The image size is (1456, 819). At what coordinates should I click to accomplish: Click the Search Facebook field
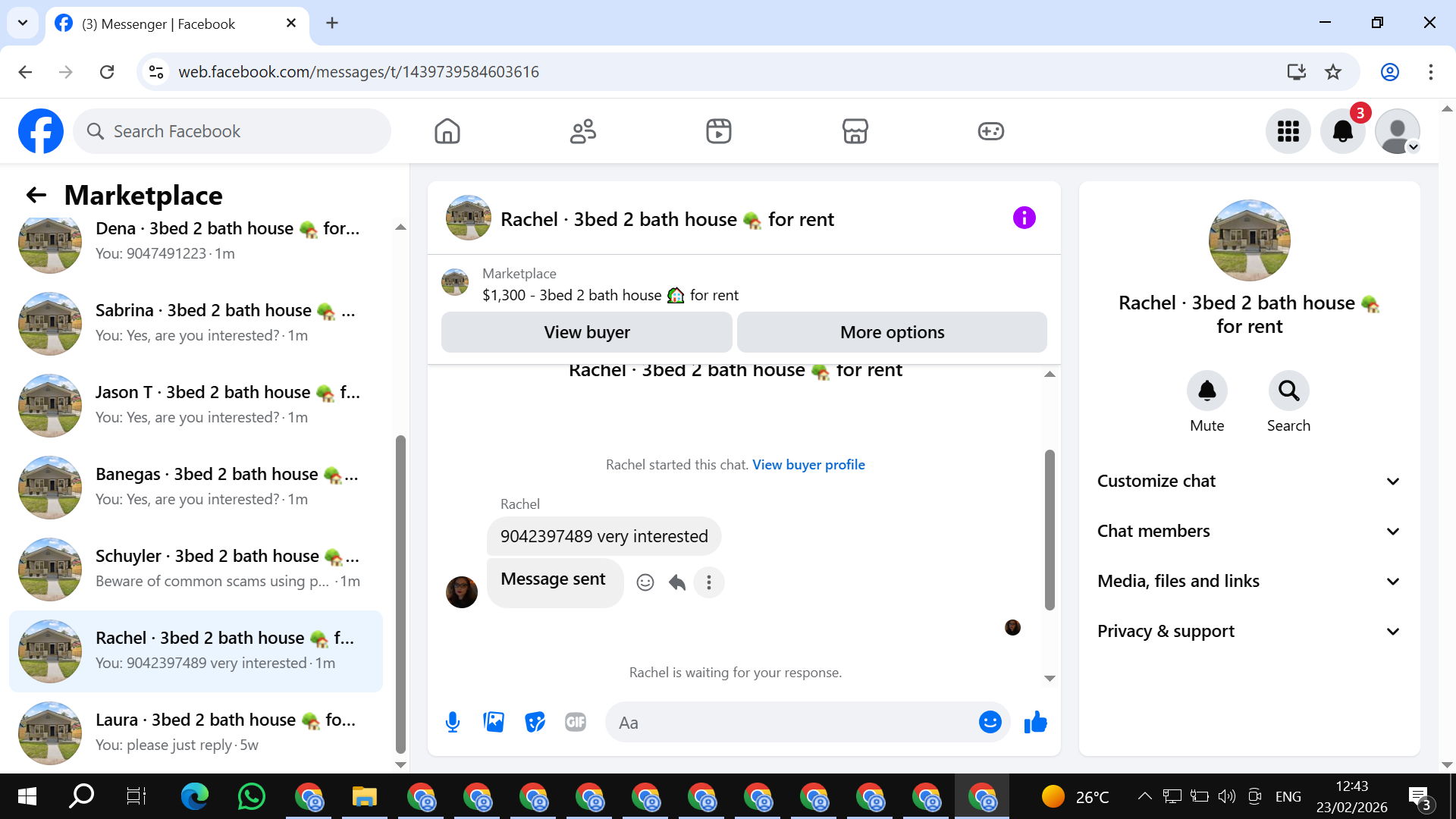click(232, 131)
